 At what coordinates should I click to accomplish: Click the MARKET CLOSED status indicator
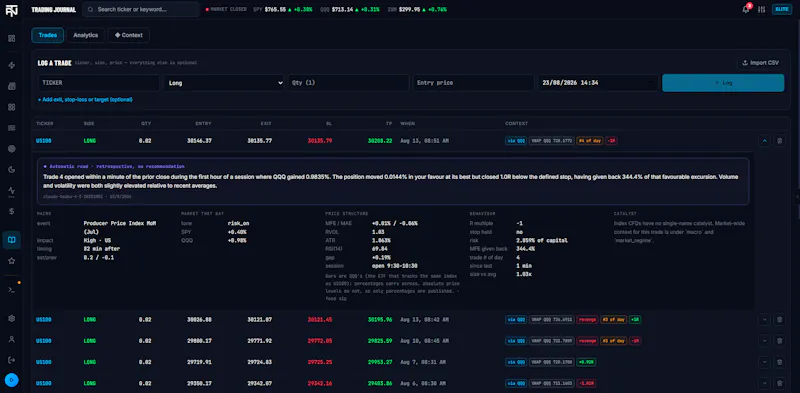pyautogui.click(x=226, y=9)
